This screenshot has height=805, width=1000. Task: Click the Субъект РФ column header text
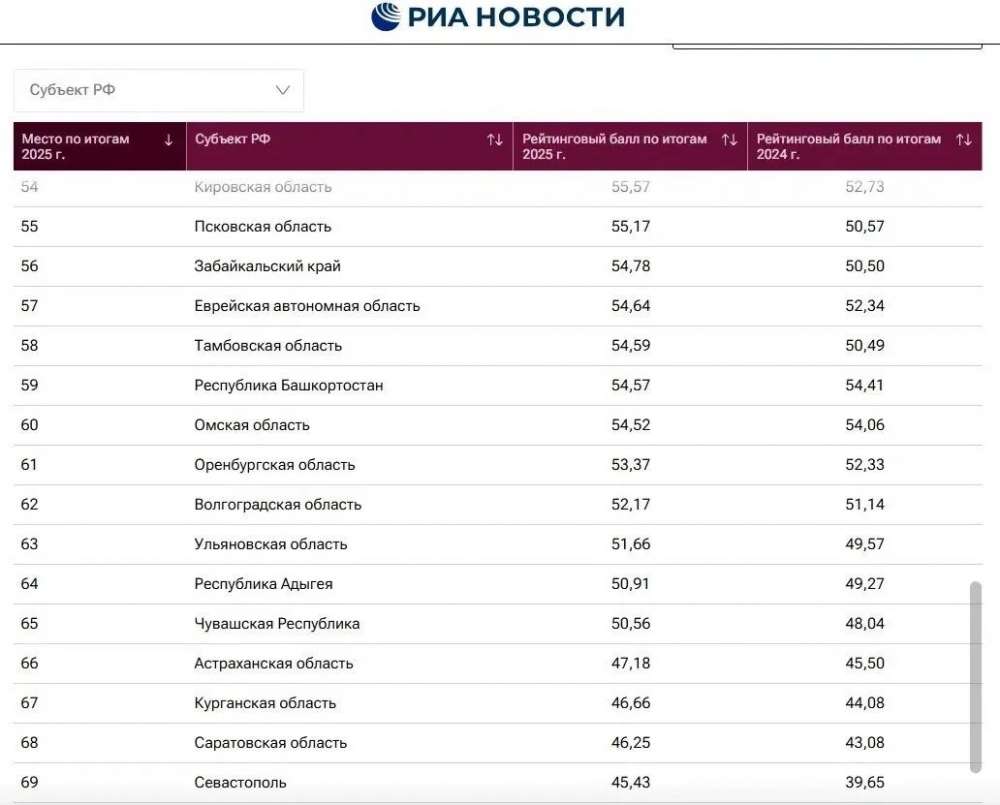pyautogui.click(x=232, y=139)
